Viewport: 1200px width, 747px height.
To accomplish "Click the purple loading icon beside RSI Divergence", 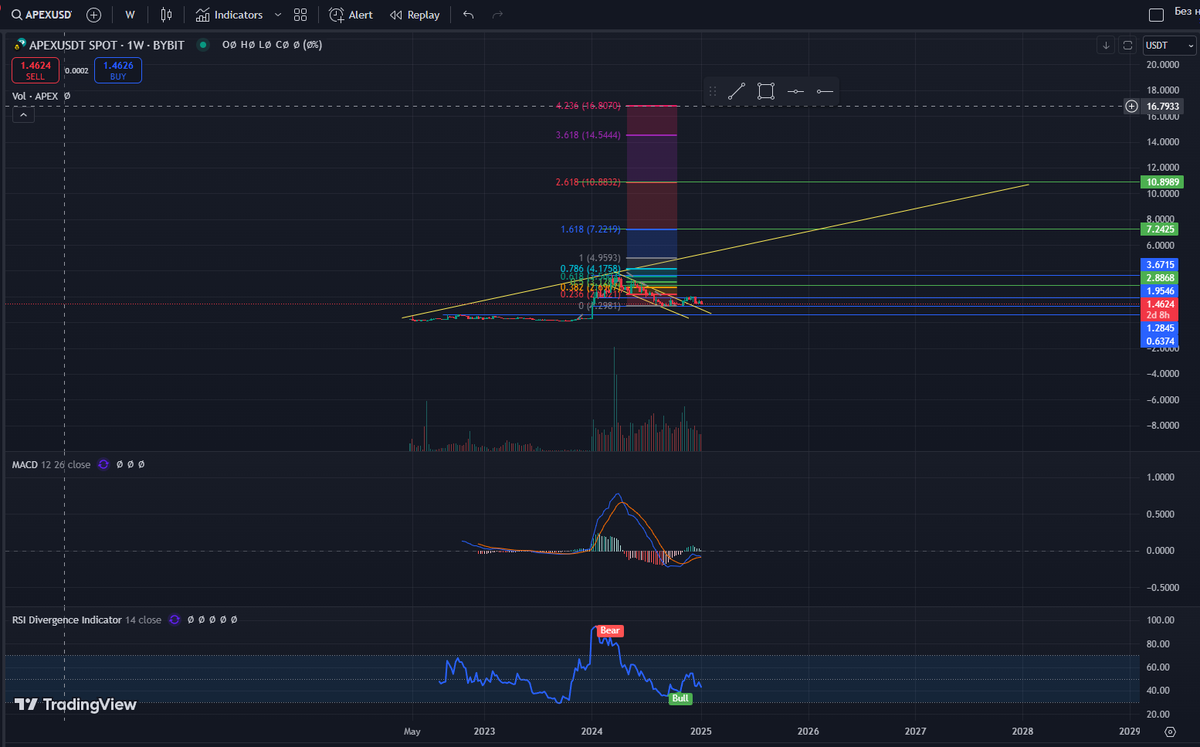I will 175,620.
